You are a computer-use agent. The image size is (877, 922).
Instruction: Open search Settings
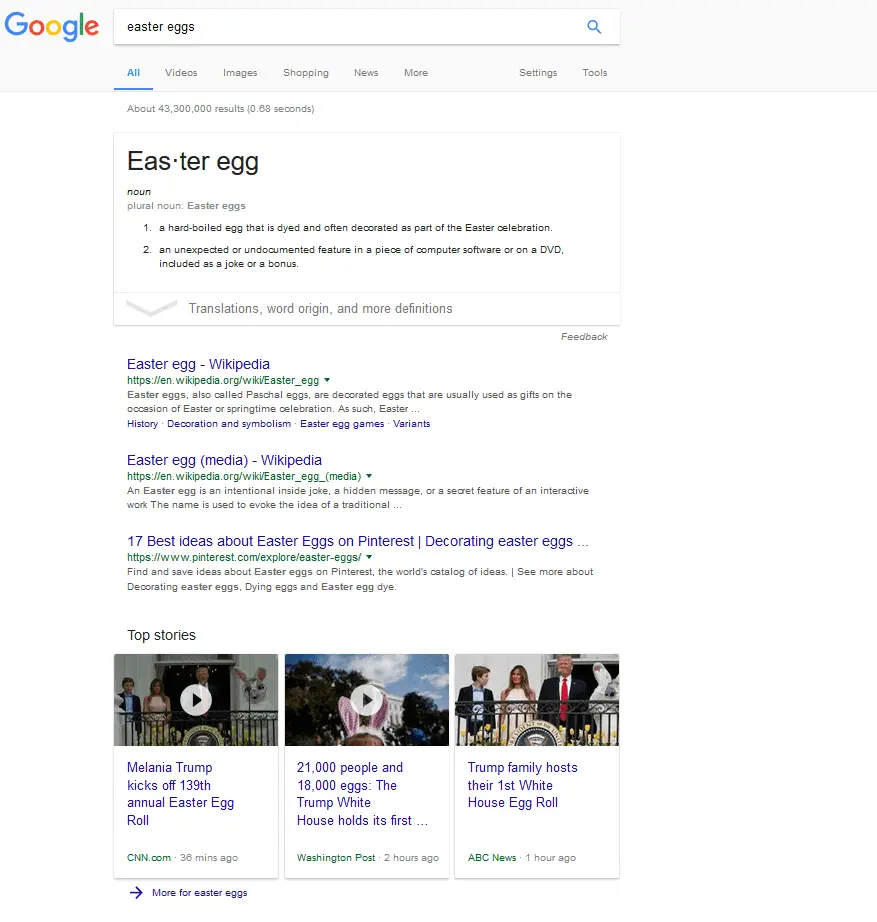coord(538,73)
